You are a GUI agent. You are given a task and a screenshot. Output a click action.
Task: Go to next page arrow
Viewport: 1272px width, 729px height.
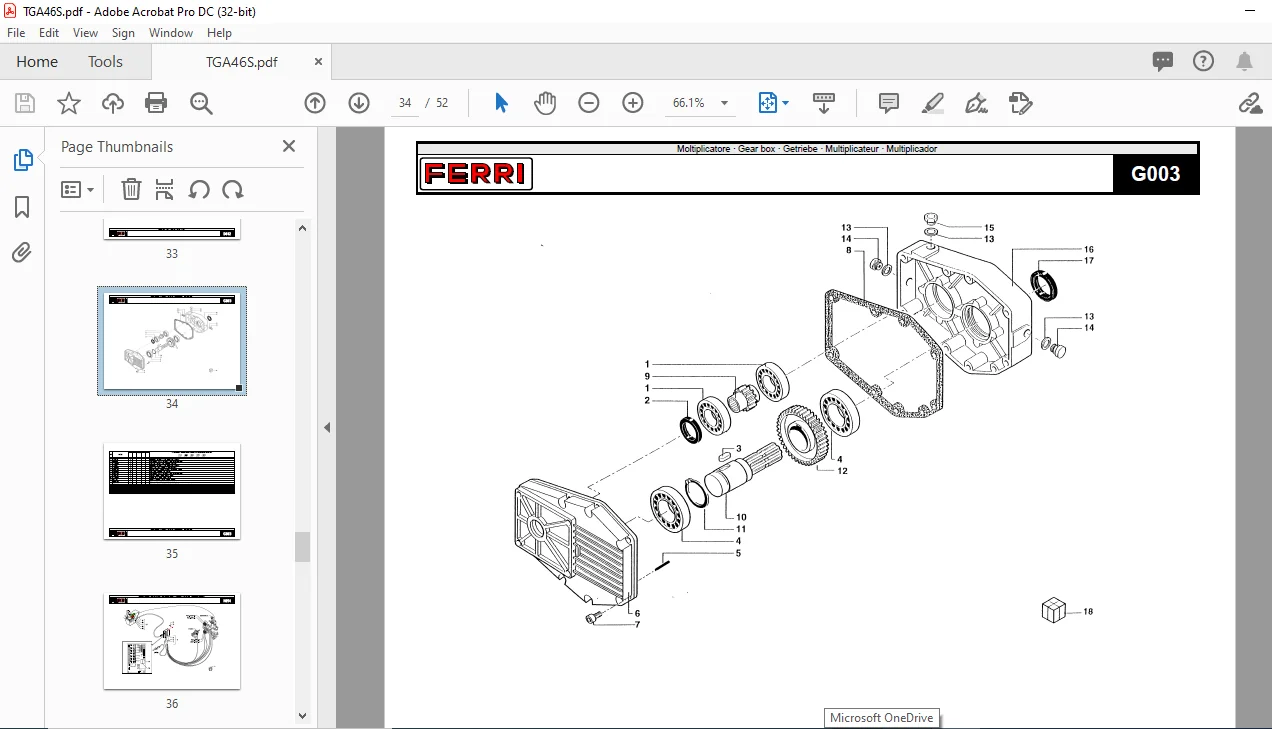click(x=359, y=103)
